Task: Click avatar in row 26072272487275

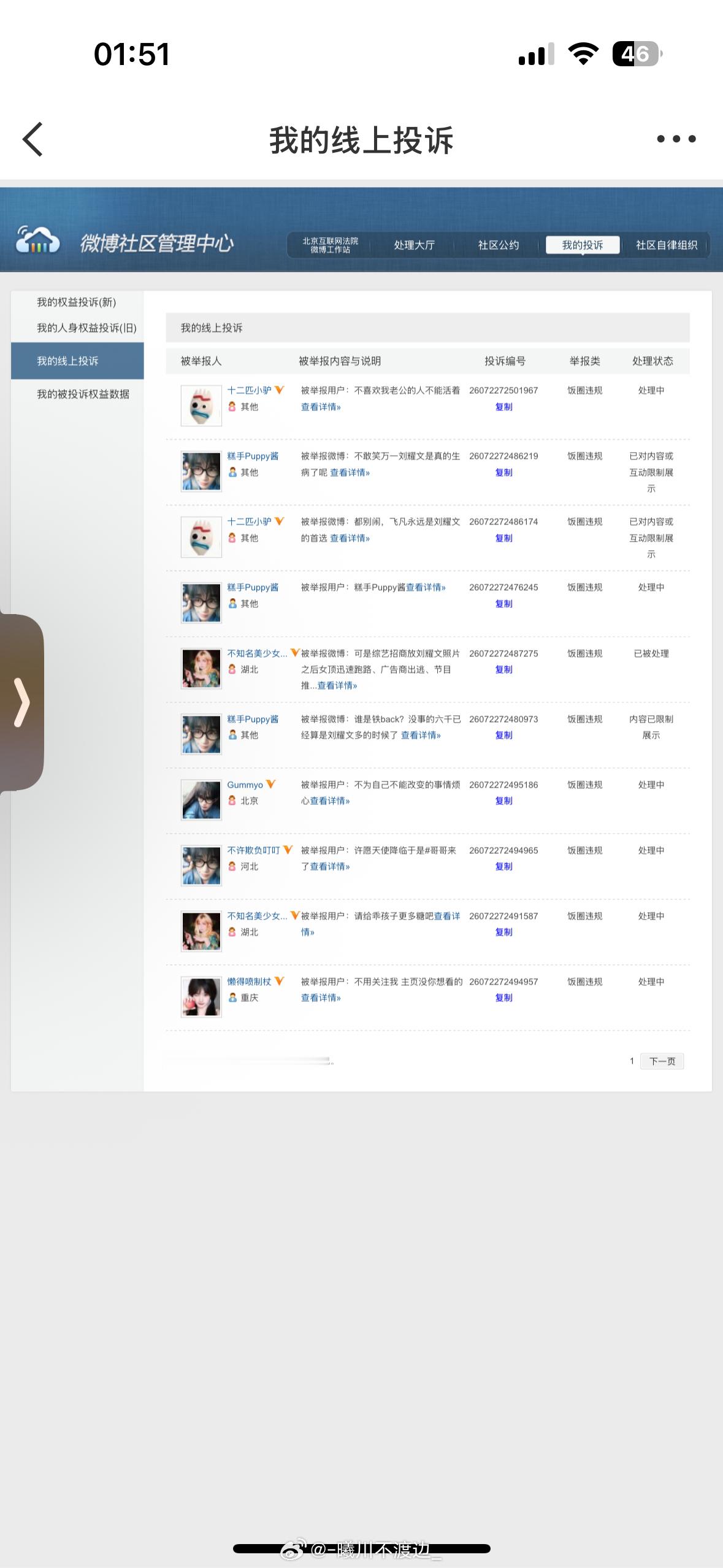Action: [x=201, y=669]
